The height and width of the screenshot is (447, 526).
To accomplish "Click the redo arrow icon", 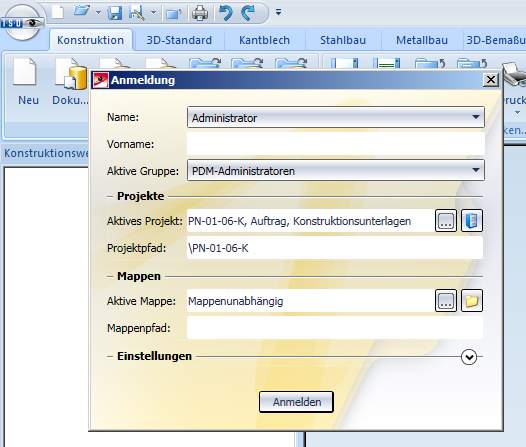I will (x=249, y=13).
